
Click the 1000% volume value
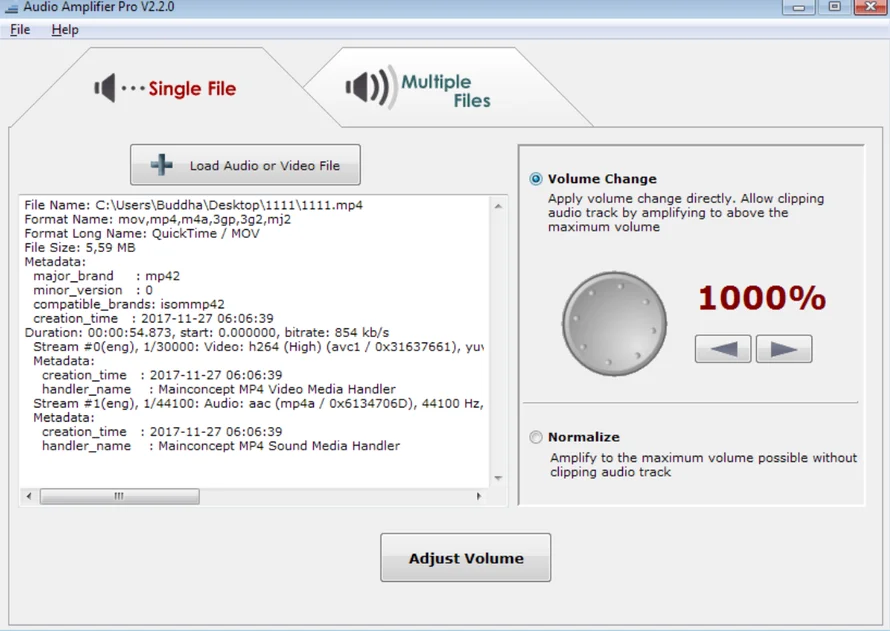762,298
